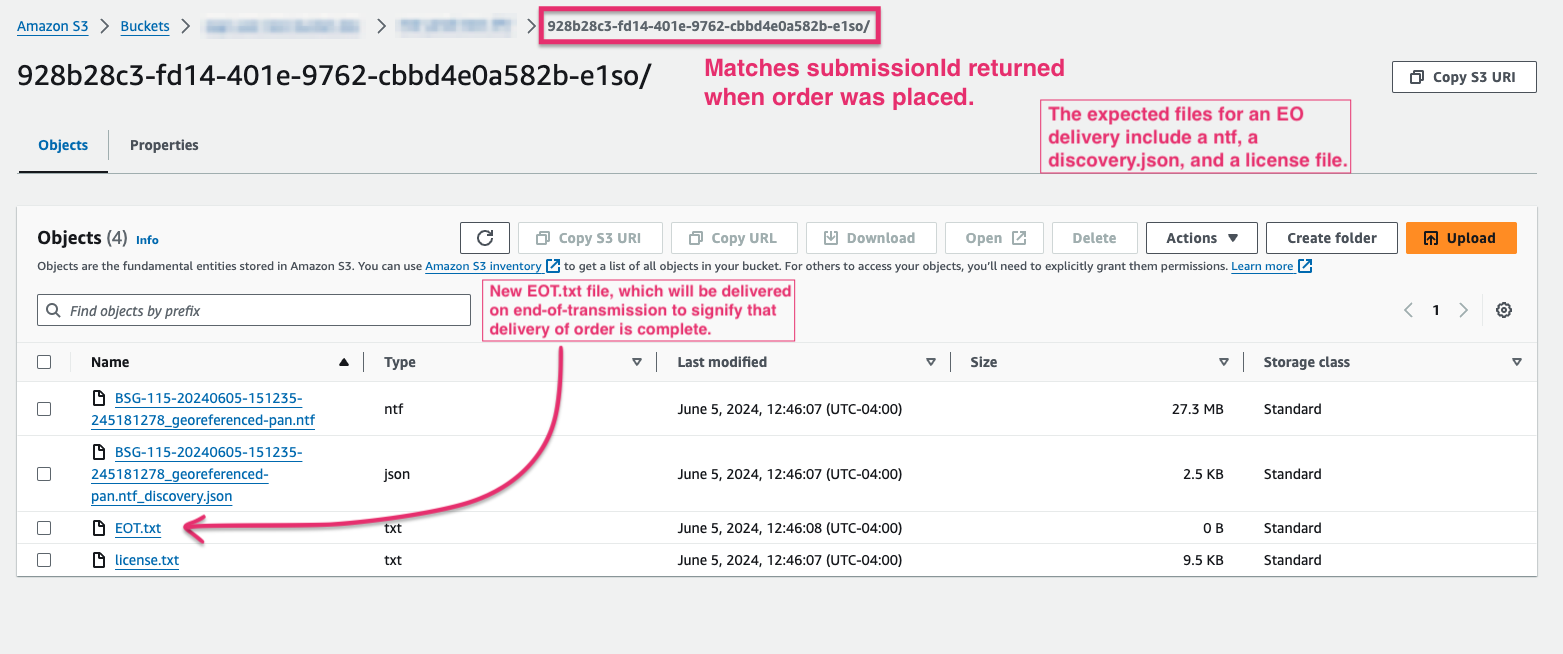Screen dimensions: 1563x654
Task: Click Copy S3 URI in objects toolbar
Action: tap(588, 238)
